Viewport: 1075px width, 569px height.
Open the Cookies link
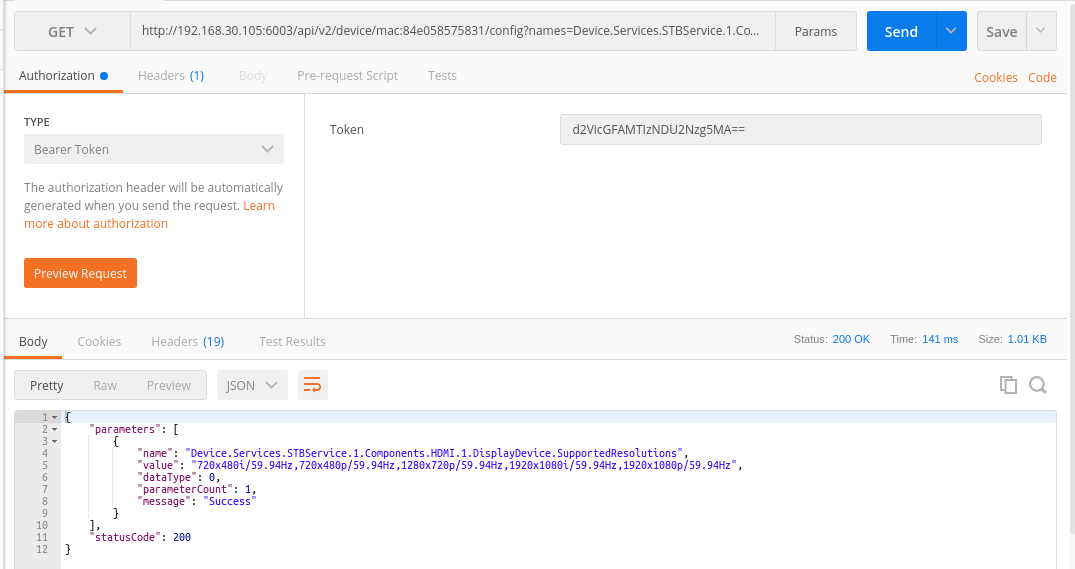pyautogui.click(x=995, y=77)
